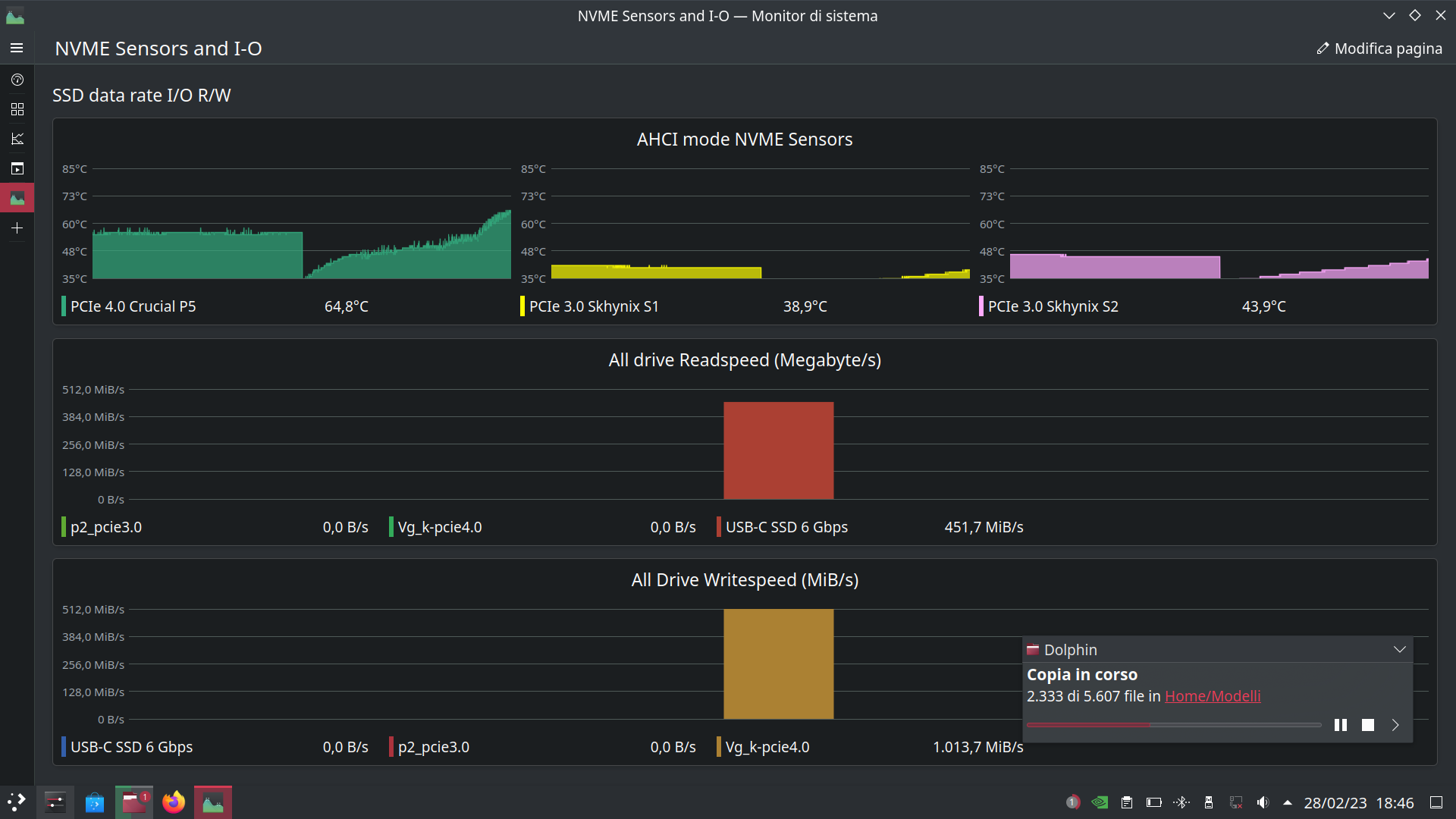Add a new page with plus icon
Screen dimensions: 1456x819
point(17,227)
